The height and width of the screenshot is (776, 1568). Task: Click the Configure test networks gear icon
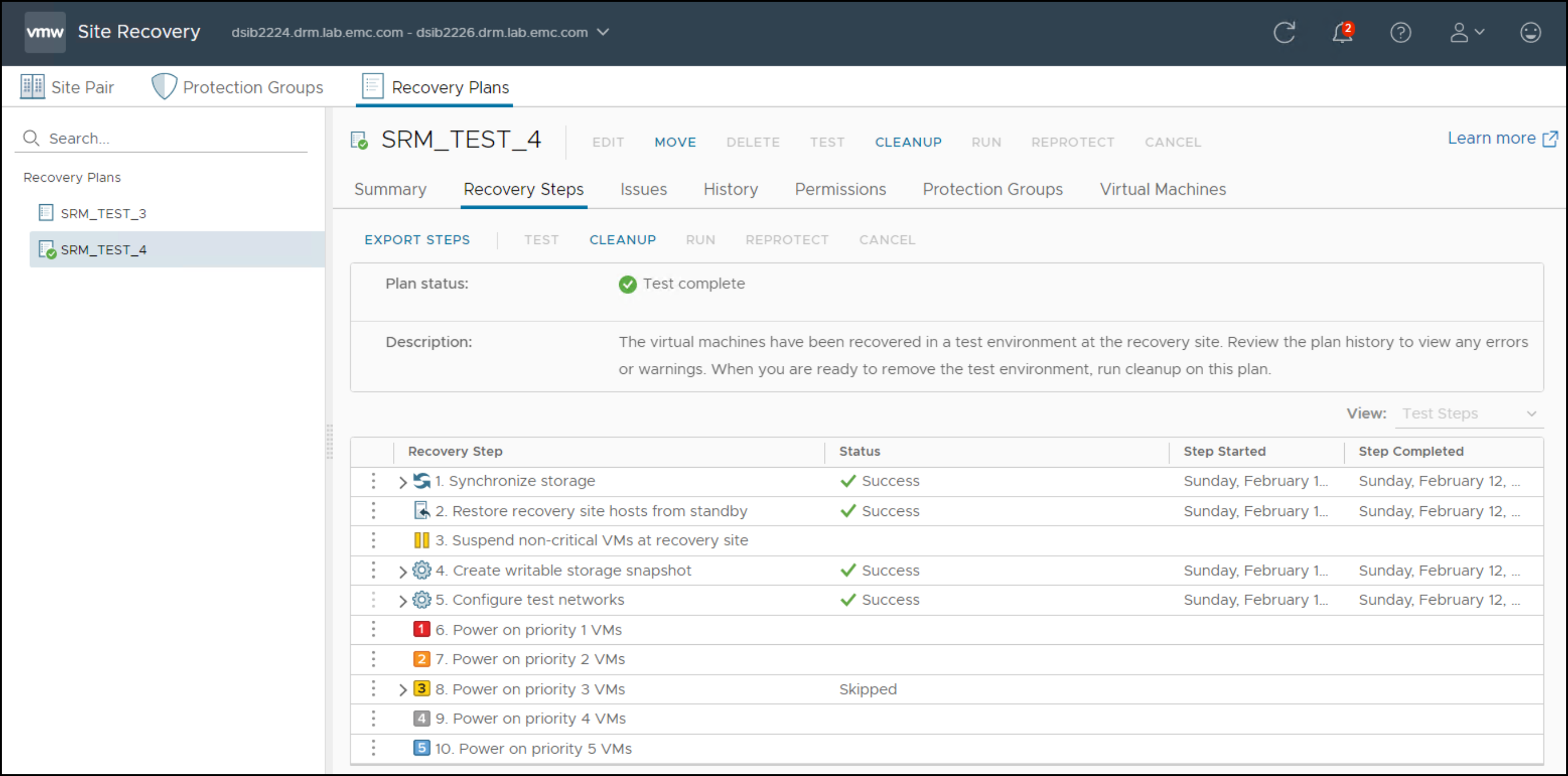coord(421,600)
